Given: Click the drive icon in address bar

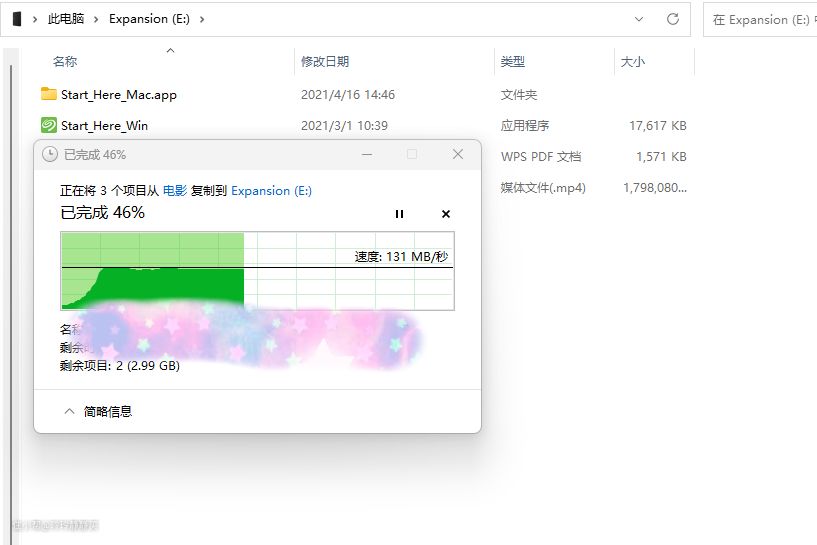Looking at the screenshot, I should (x=16, y=19).
